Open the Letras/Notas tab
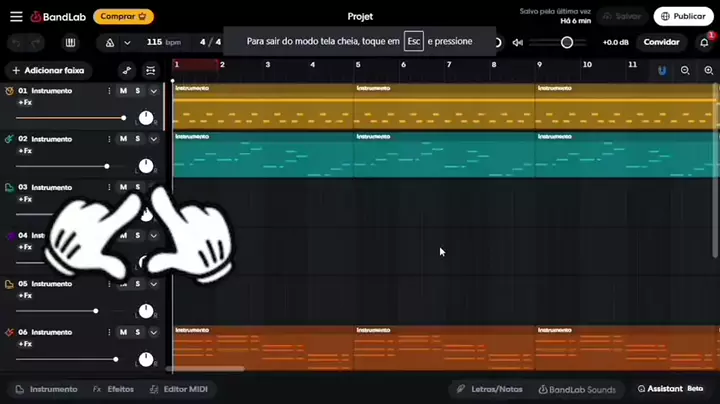Image resolution: width=720 pixels, height=404 pixels. pyautogui.click(x=489, y=389)
